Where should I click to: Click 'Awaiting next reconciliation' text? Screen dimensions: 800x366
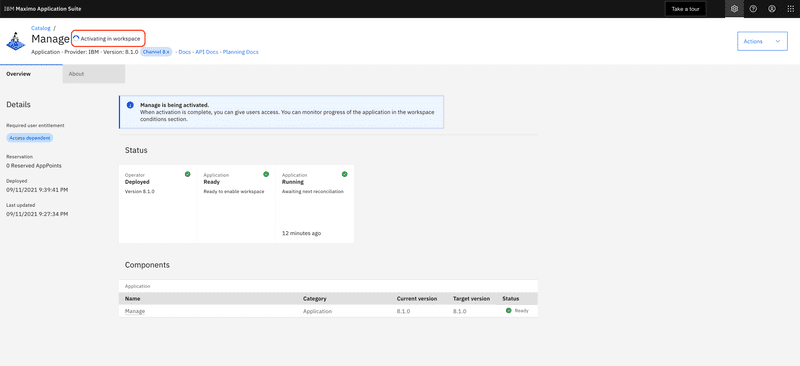[x=313, y=191]
